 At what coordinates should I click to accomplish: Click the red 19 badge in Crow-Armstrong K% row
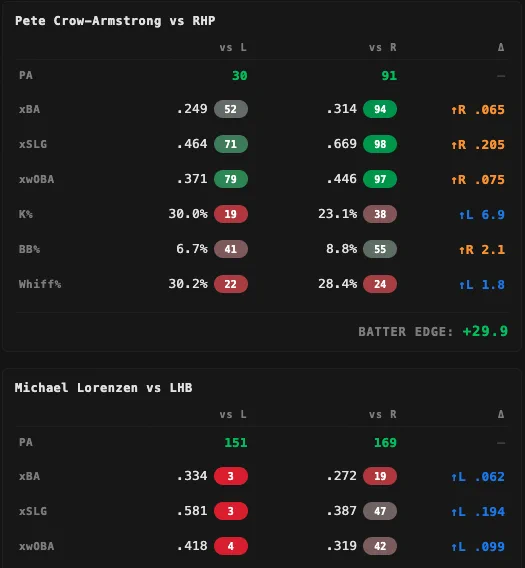(x=231, y=214)
